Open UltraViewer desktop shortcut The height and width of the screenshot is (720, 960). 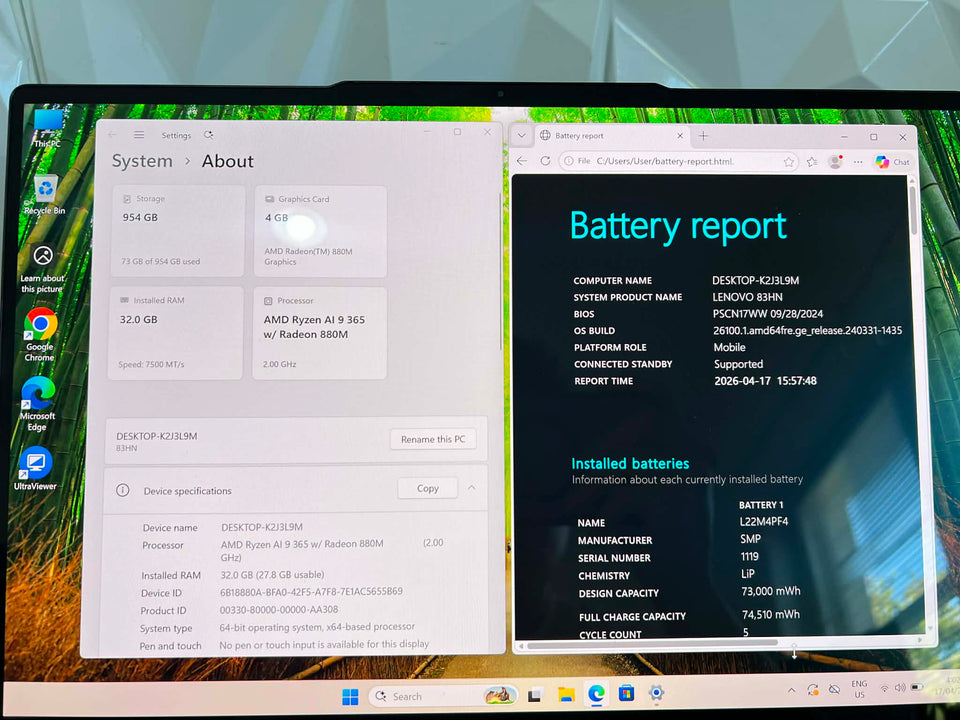36,469
